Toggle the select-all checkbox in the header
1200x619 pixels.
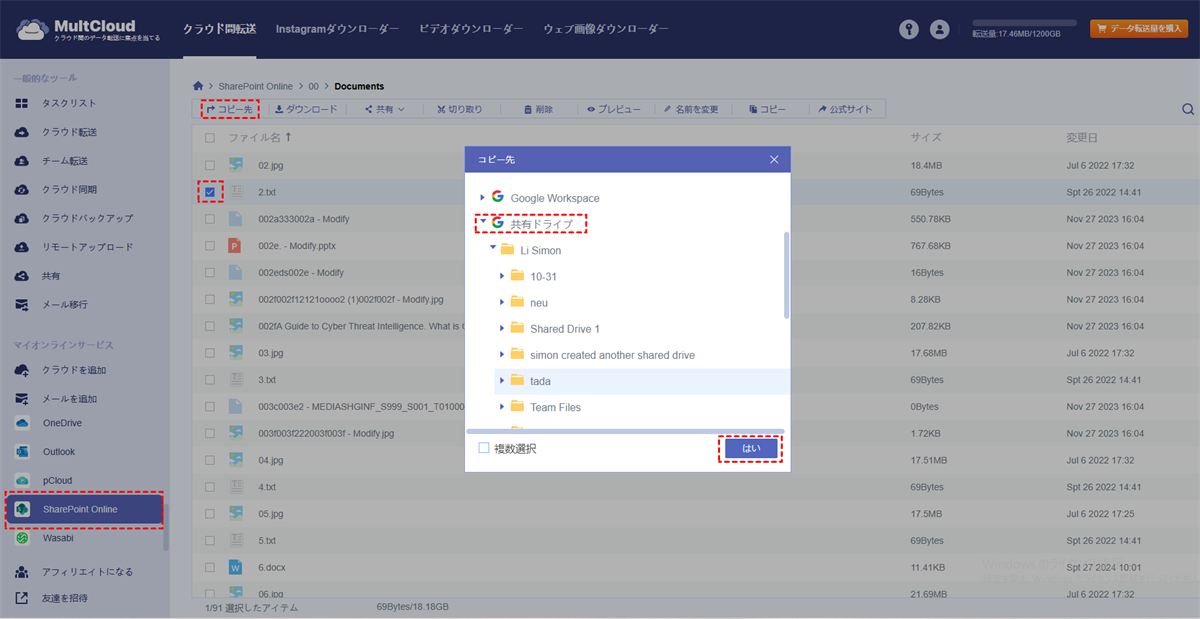210,138
